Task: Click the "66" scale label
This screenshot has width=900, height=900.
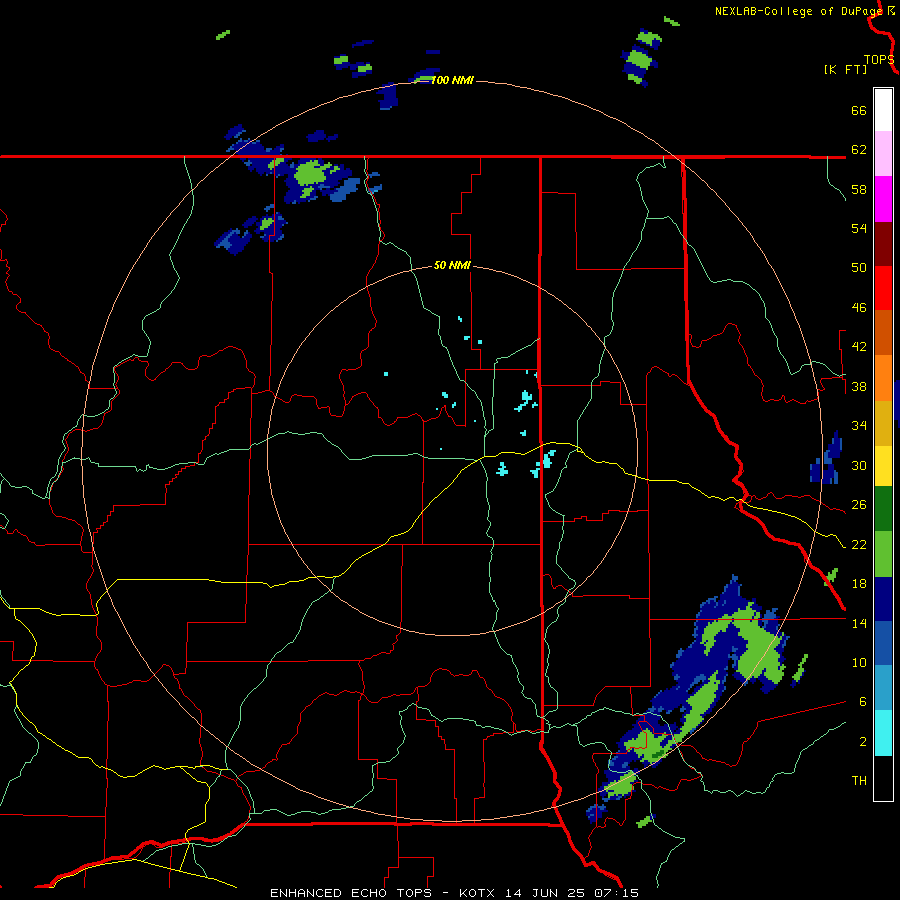Action: 859,110
